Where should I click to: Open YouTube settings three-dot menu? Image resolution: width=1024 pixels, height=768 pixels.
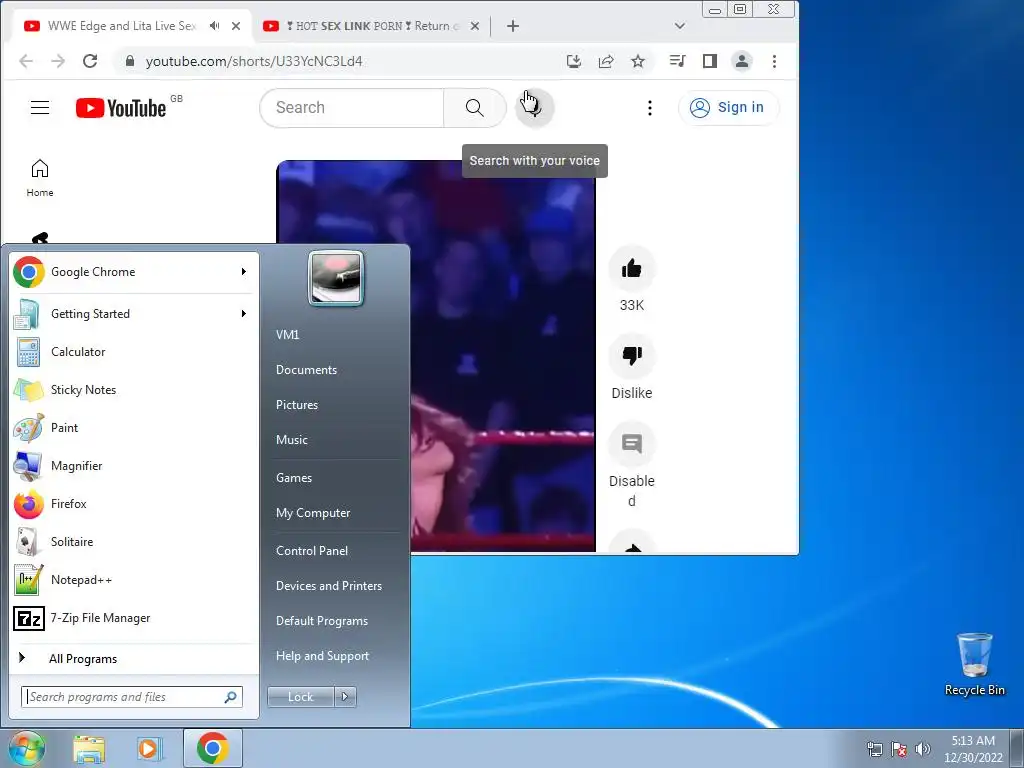click(x=649, y=108)
